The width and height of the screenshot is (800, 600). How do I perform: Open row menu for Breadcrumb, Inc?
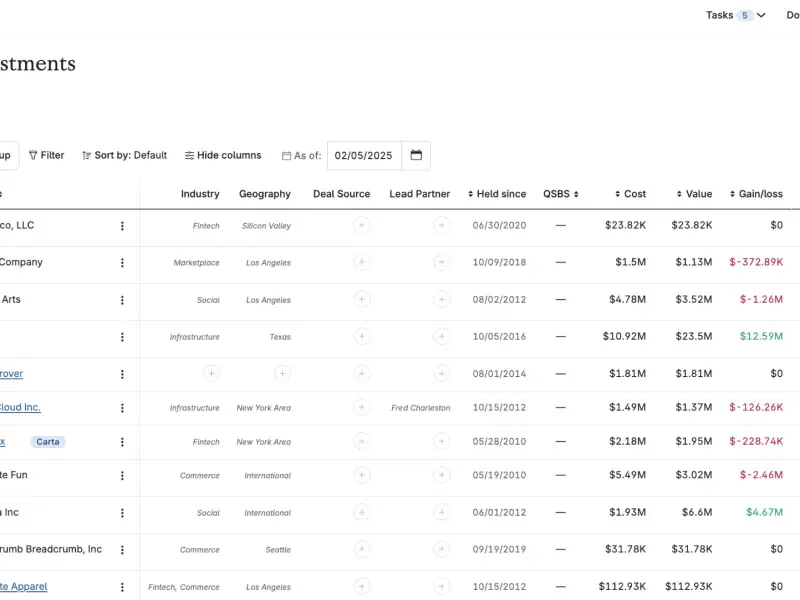click(122, 549)
